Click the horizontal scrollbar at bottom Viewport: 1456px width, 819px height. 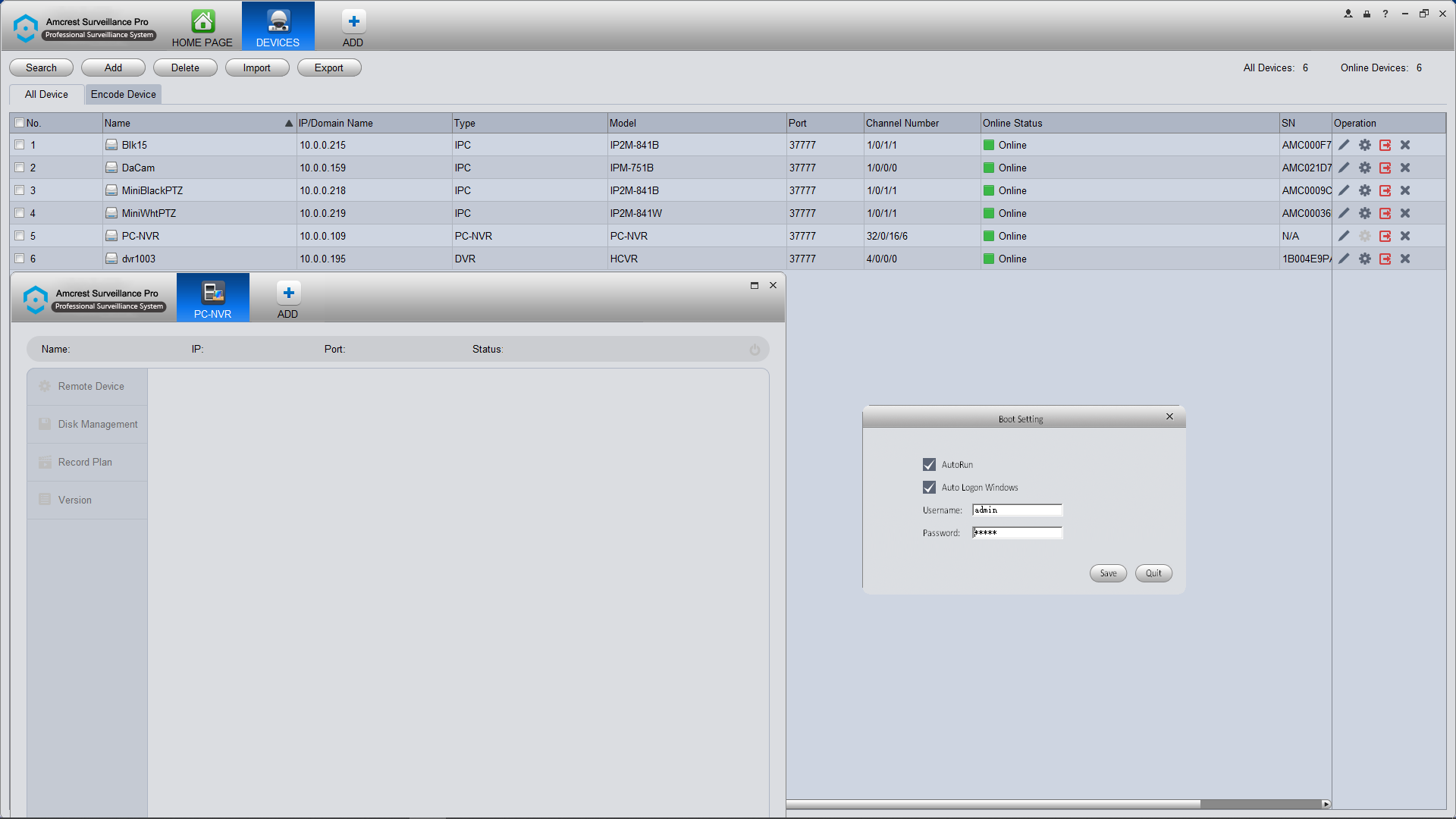993,804
